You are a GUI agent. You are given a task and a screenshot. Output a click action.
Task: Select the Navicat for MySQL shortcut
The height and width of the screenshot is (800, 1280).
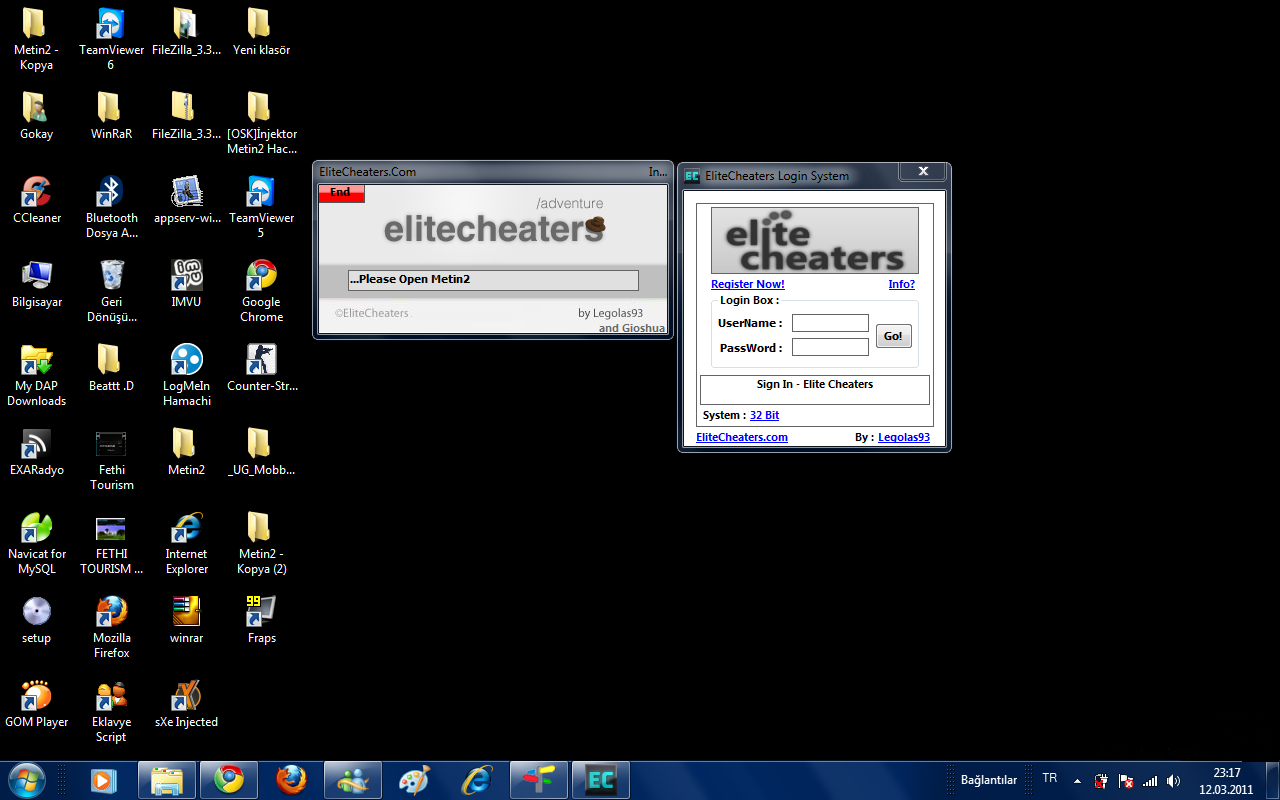(x=37, y=544)
